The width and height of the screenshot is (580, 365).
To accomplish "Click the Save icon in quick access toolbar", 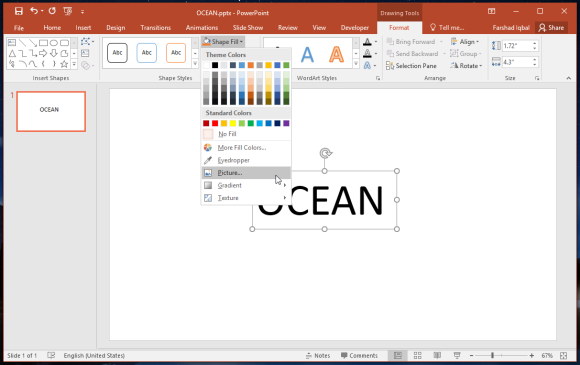I will (18, 11).
